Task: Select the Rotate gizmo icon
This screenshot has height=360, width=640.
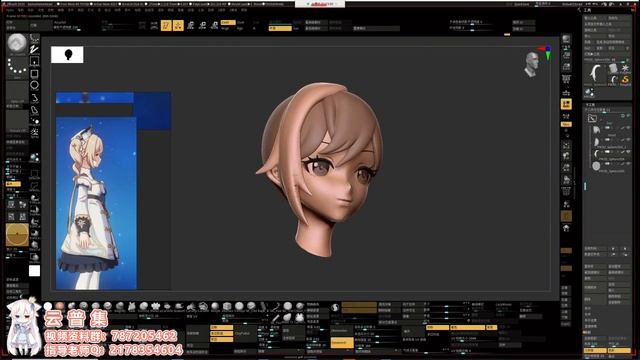Action: click(215, 25)
